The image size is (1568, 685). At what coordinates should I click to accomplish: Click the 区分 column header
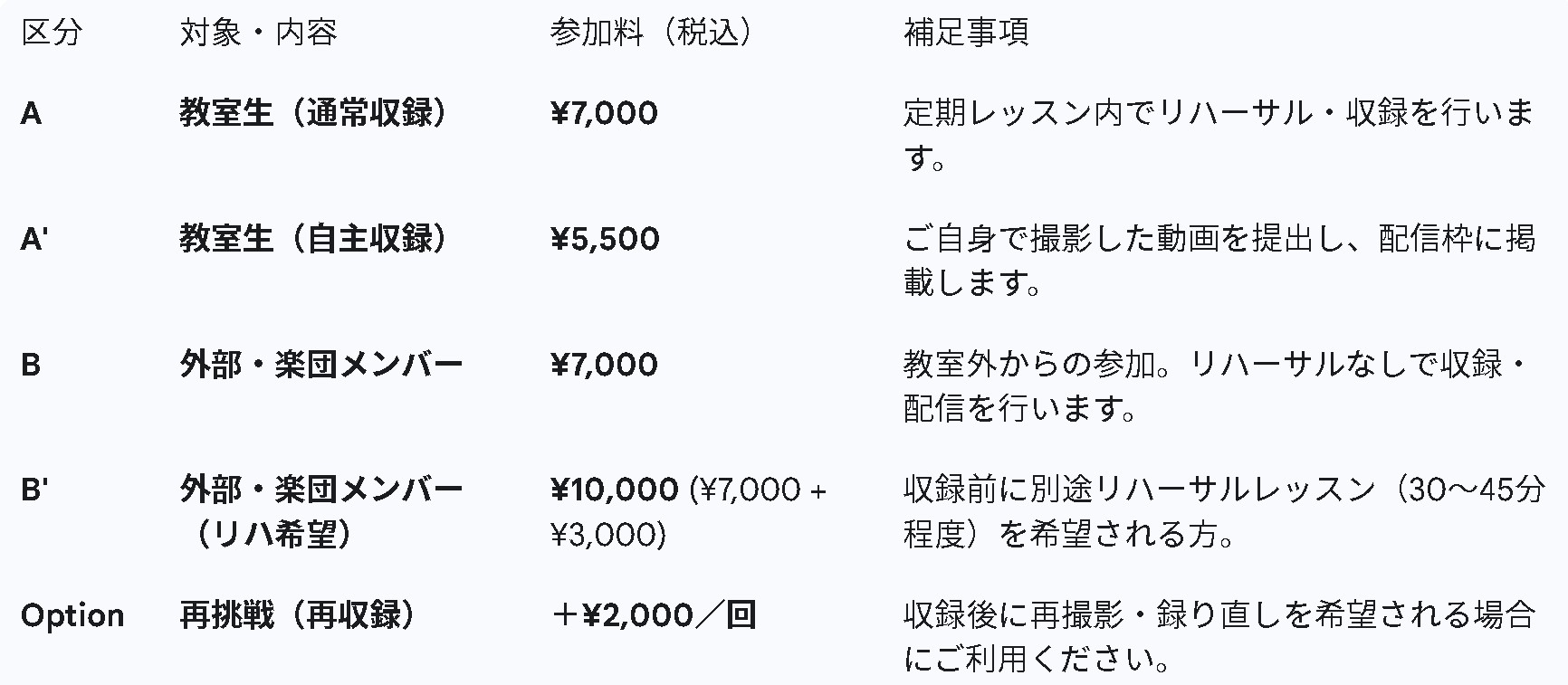click(x=52, y=33)
